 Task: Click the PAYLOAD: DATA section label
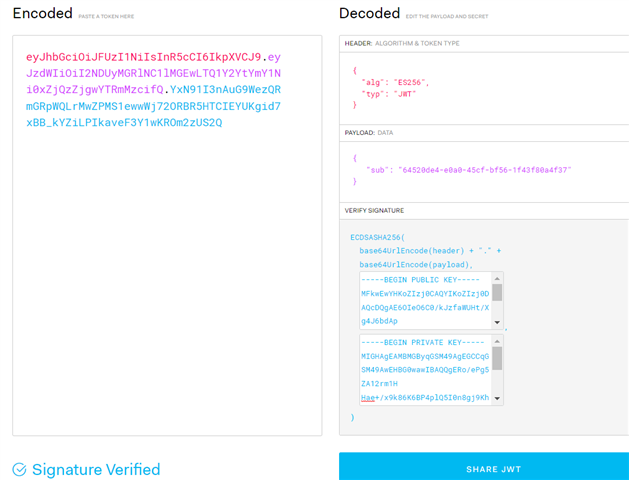point(369,133)
